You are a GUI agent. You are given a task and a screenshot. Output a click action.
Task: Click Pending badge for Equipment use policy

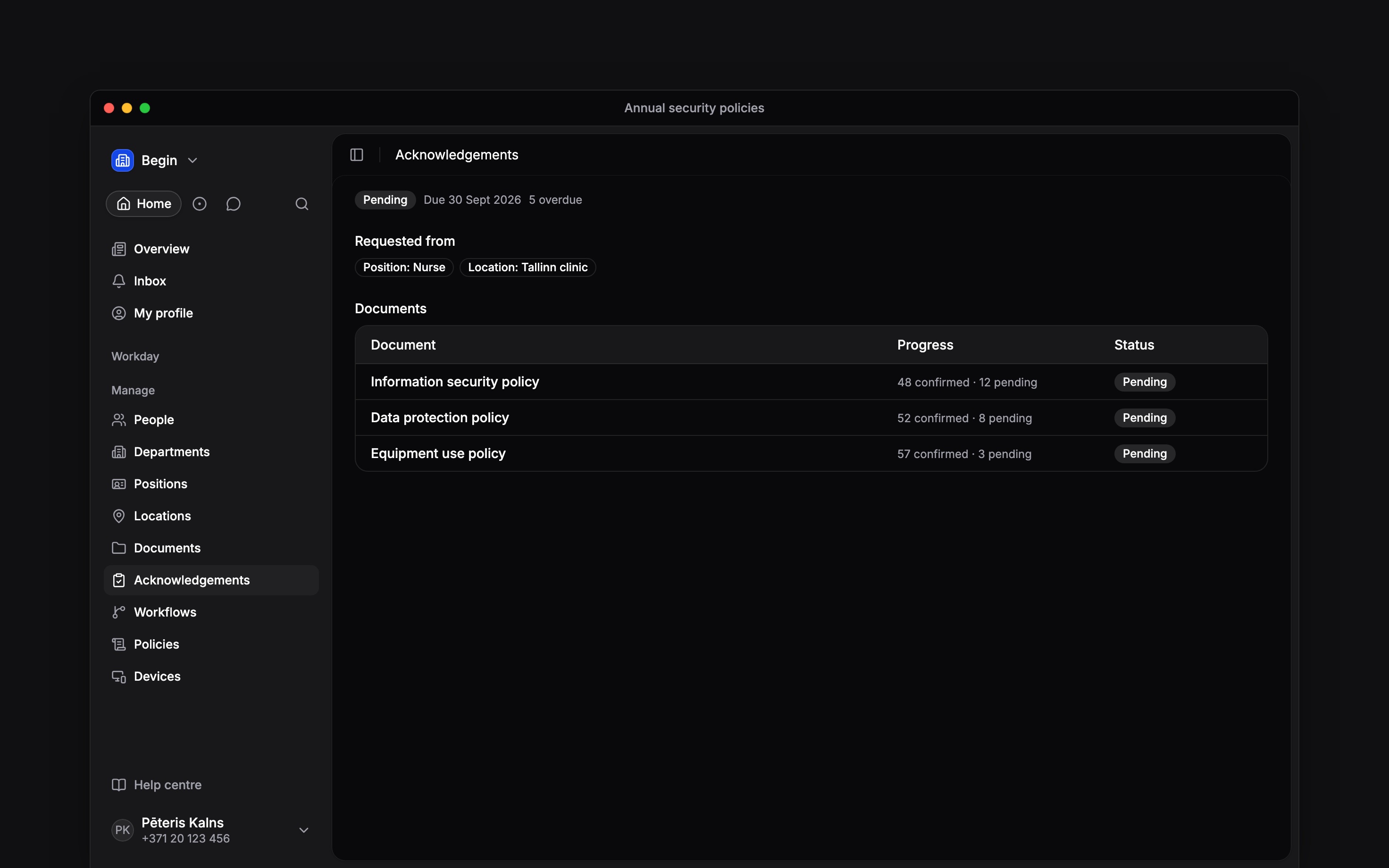tap(1145, 453)
